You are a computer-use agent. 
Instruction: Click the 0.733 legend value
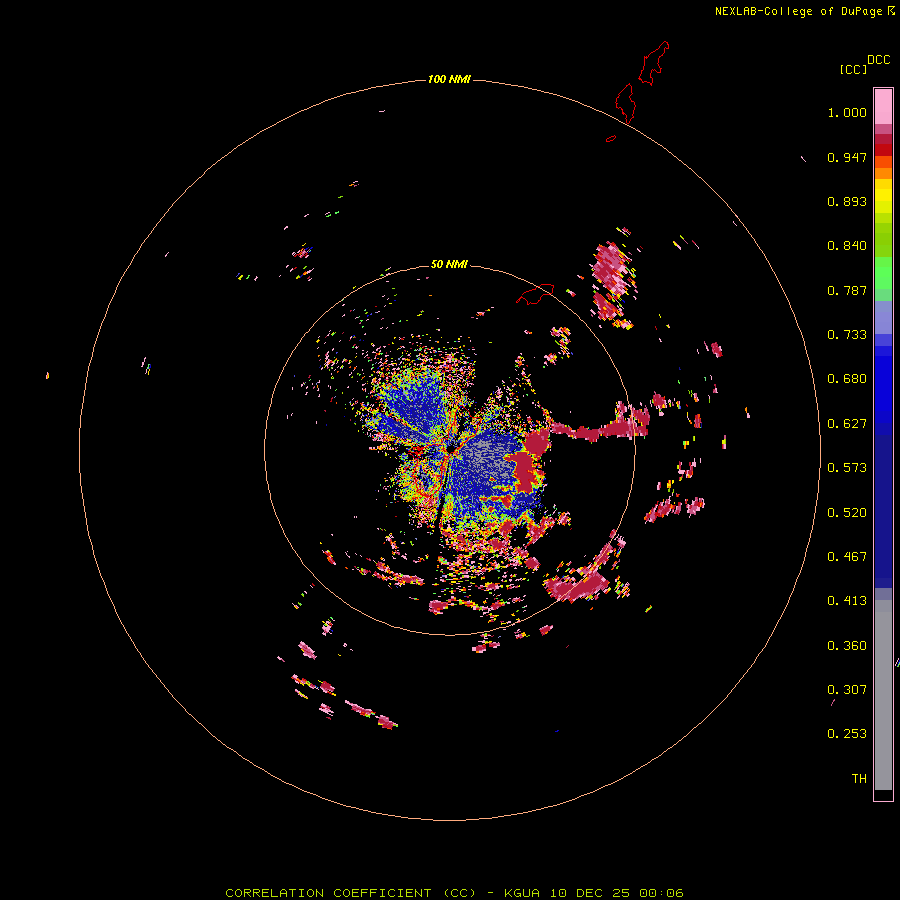coord(847,335)
